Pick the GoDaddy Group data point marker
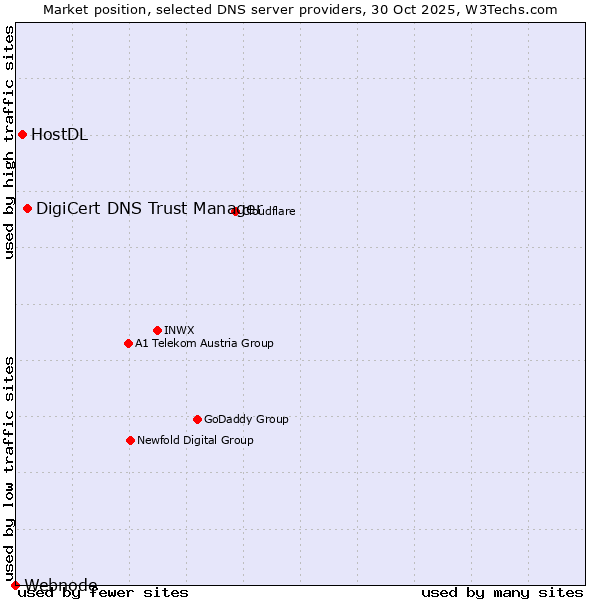This screenshot has width=600, height=600. tap(197, 419)
